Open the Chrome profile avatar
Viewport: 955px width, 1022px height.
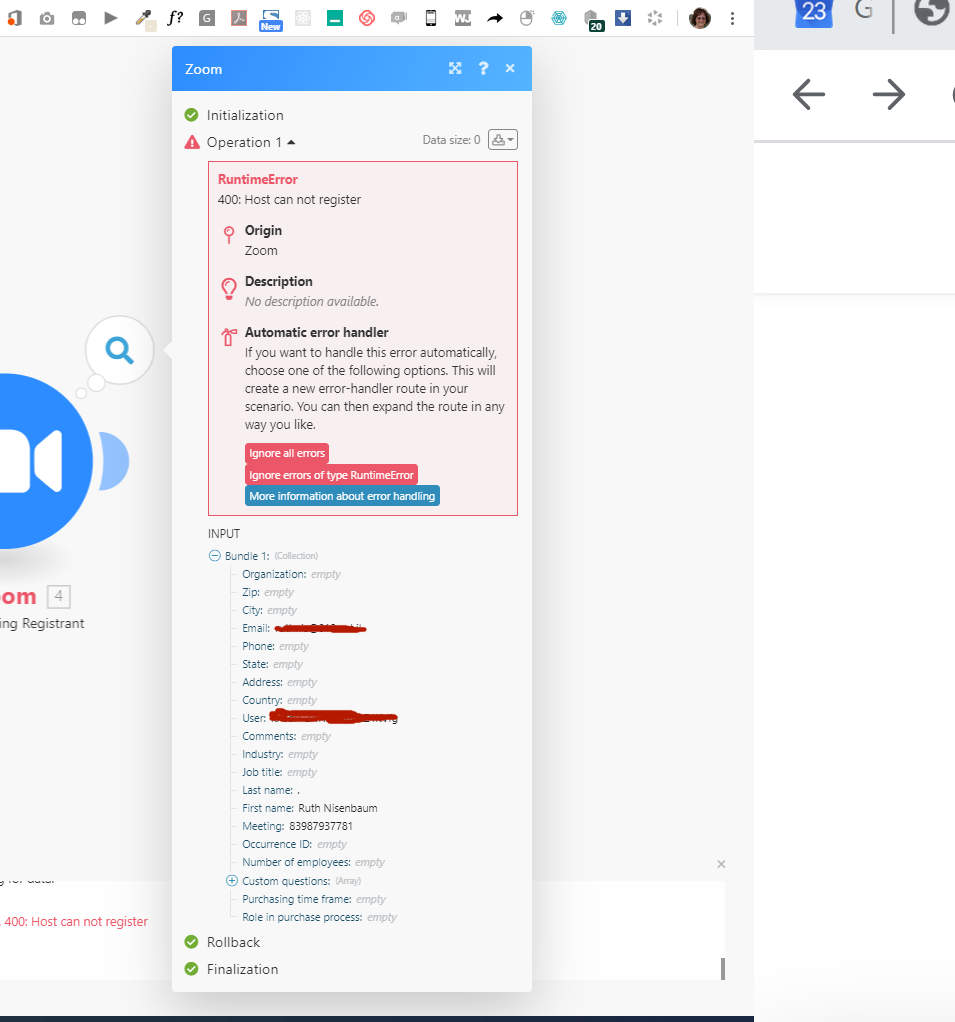(x=699, y=18)
